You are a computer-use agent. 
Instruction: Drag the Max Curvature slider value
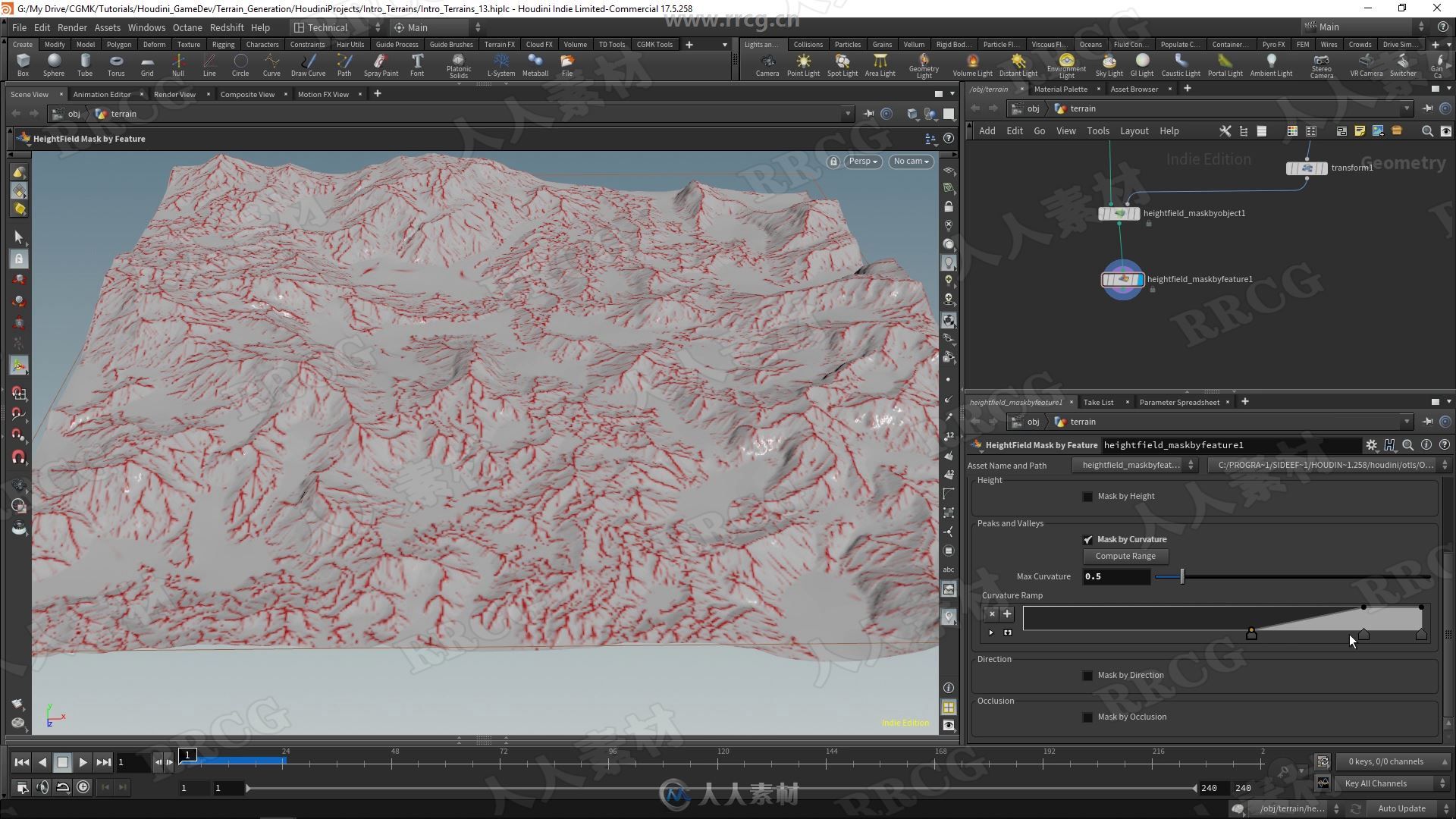(1181, 576)
